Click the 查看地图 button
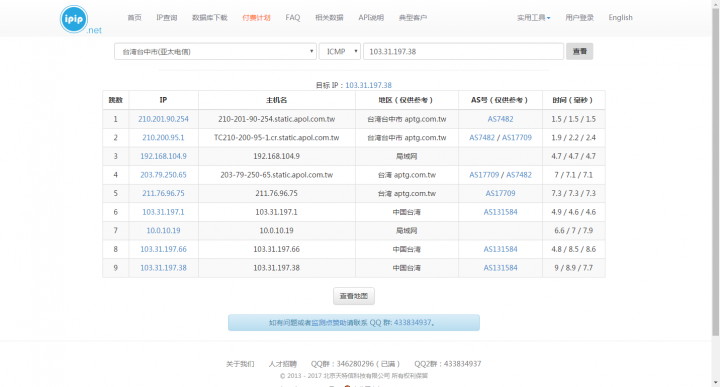Viewport: 720px width, 387px height. (354, 296)
